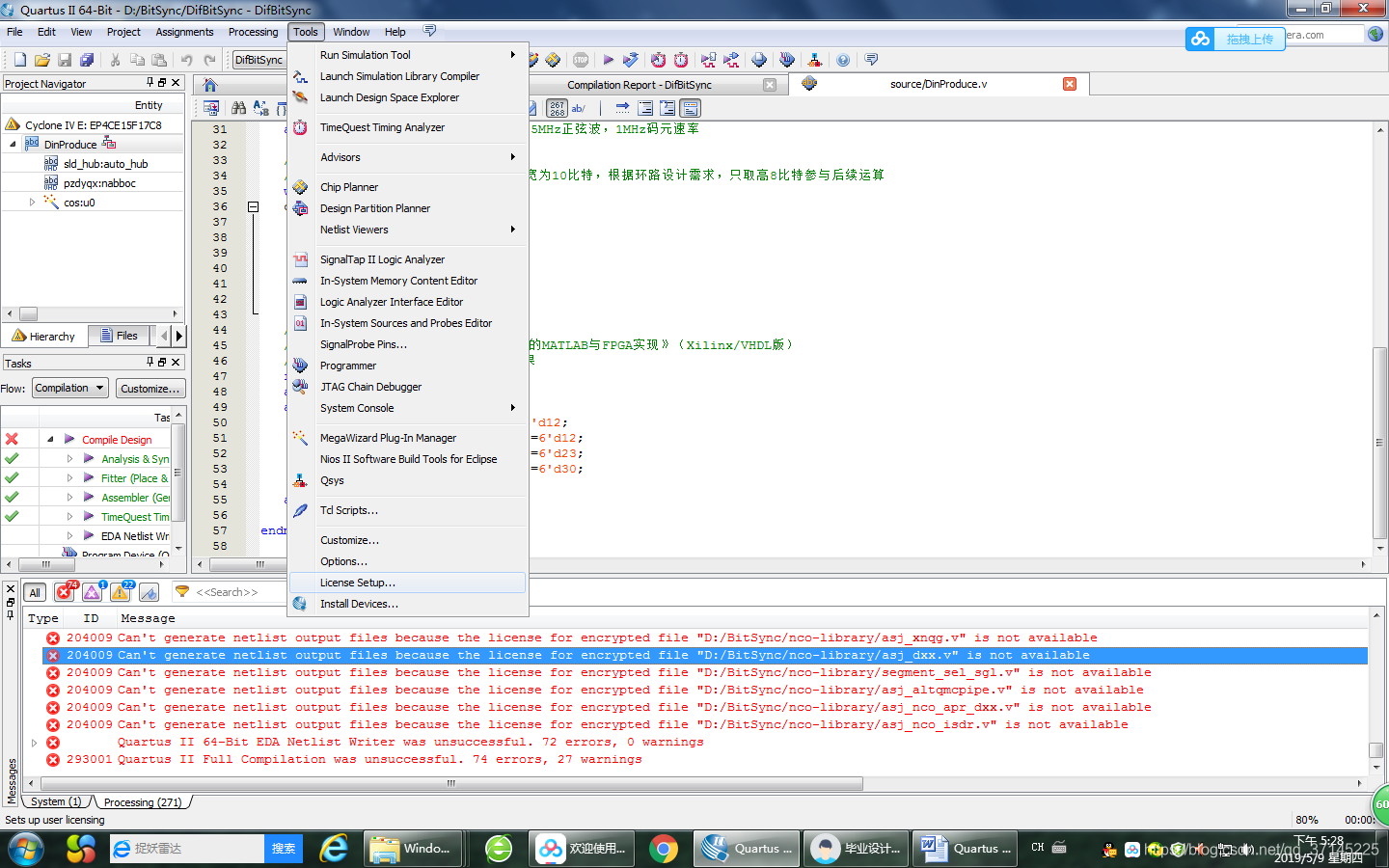This screenshot has height=868, width=1389.
Task: Launch Programmer from the main toolbar
Action: [x=787, y=60]
